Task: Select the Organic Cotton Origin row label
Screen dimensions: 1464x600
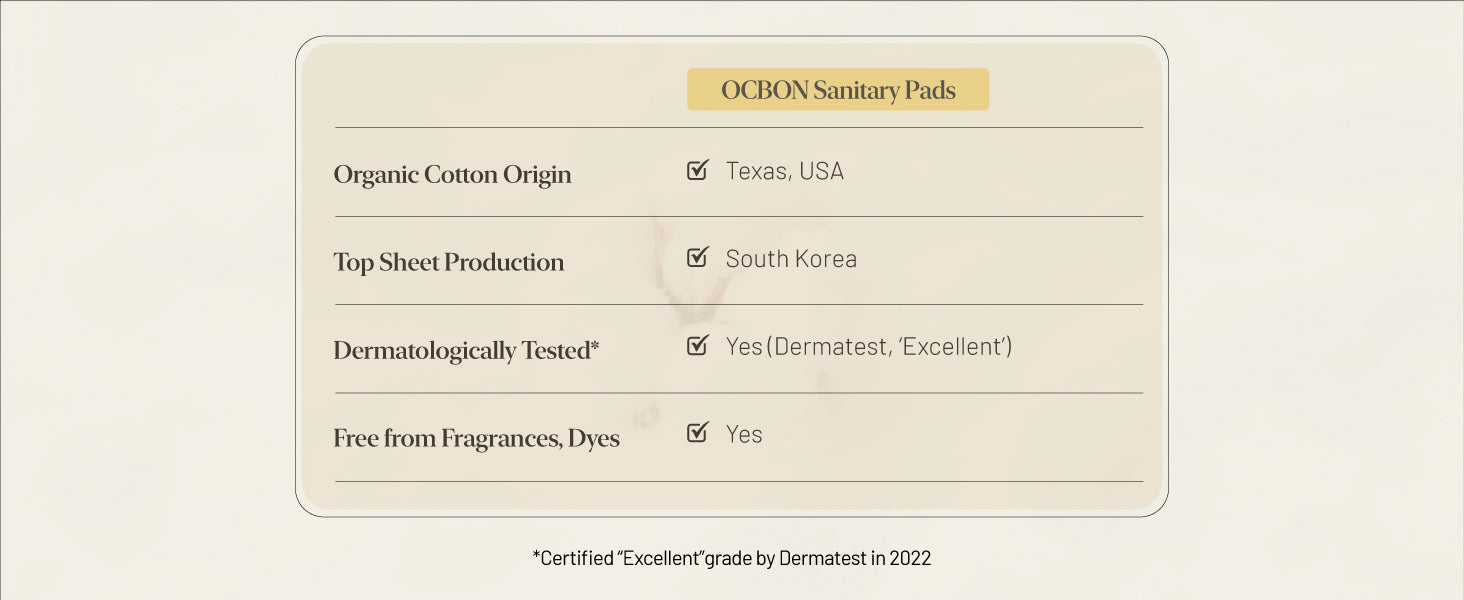Action: (452, 174)
